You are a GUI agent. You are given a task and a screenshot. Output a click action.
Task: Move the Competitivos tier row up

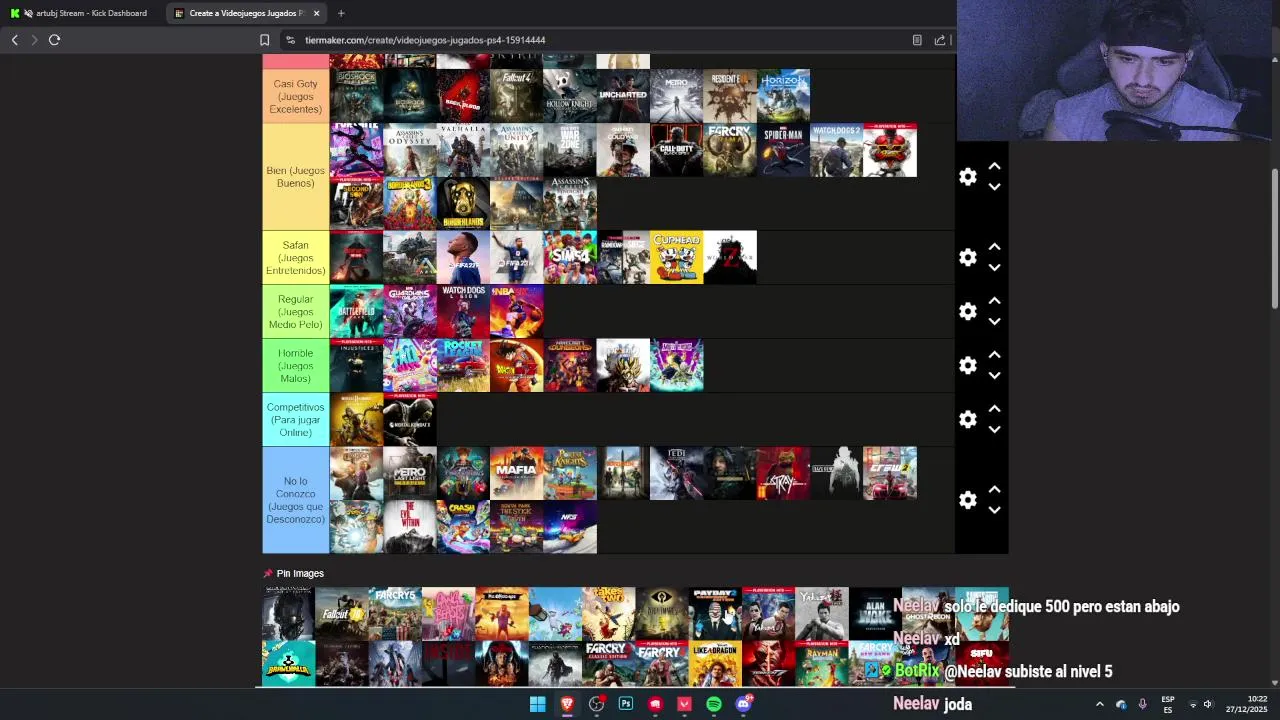click(x=994, y=410)
